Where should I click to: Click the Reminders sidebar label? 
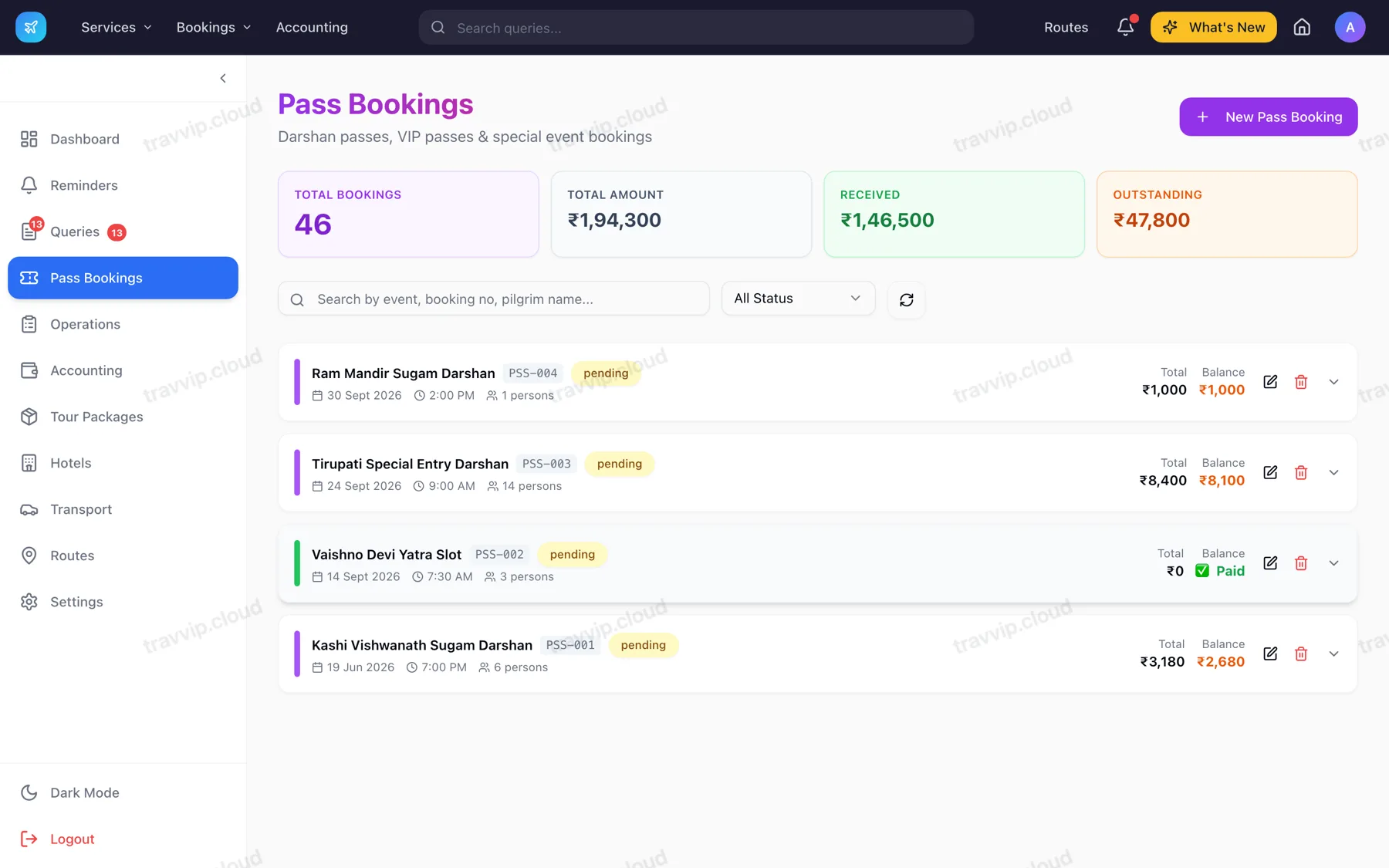[84, 185]
